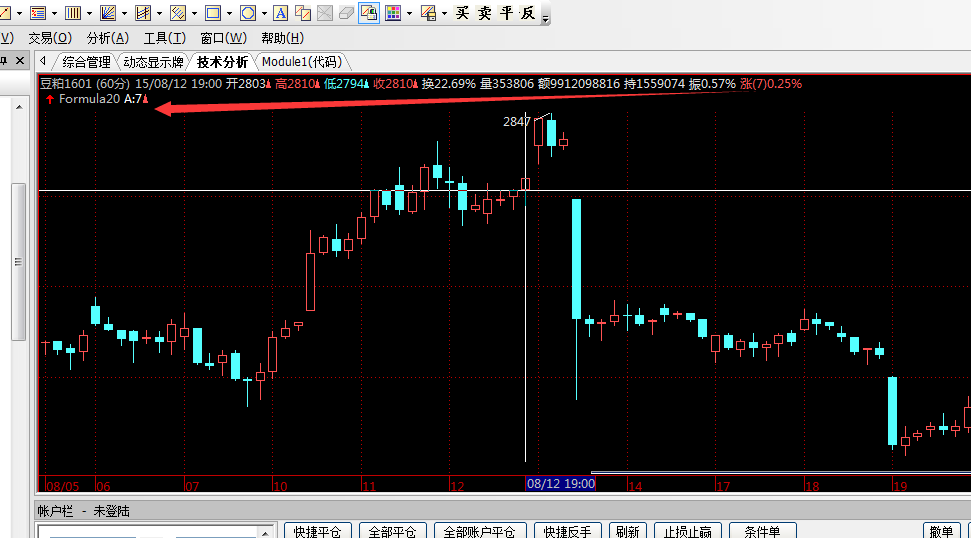Click the 快捷平仓 button
Image resolution: width=971 pixels, height=538 pixels.
tap(320, 531)
